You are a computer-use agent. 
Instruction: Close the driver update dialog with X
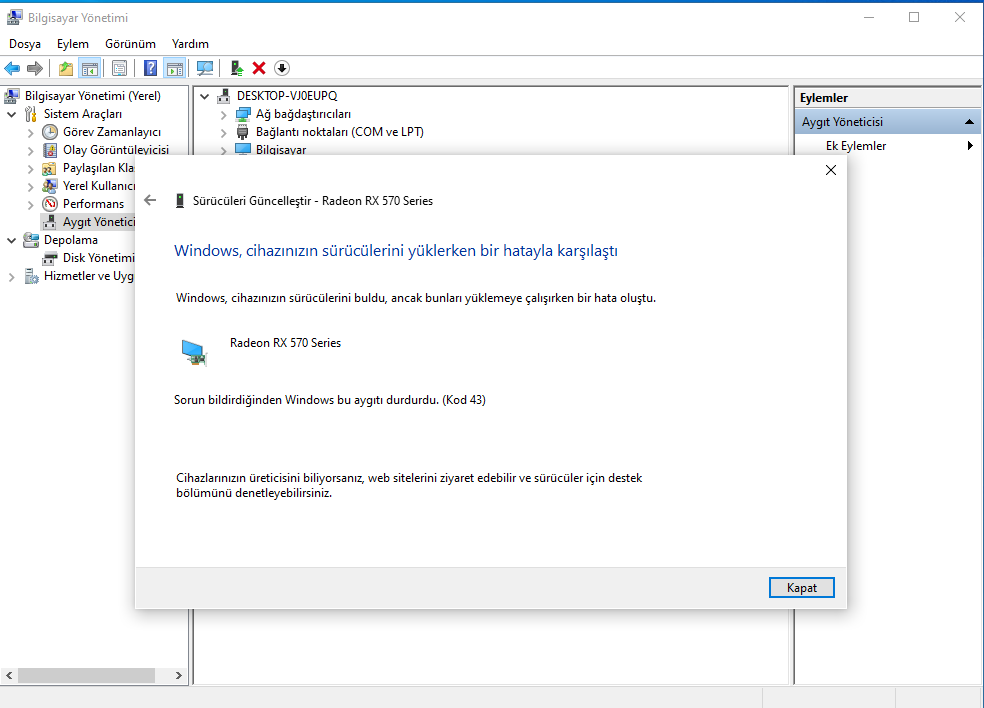pos(831,170)
